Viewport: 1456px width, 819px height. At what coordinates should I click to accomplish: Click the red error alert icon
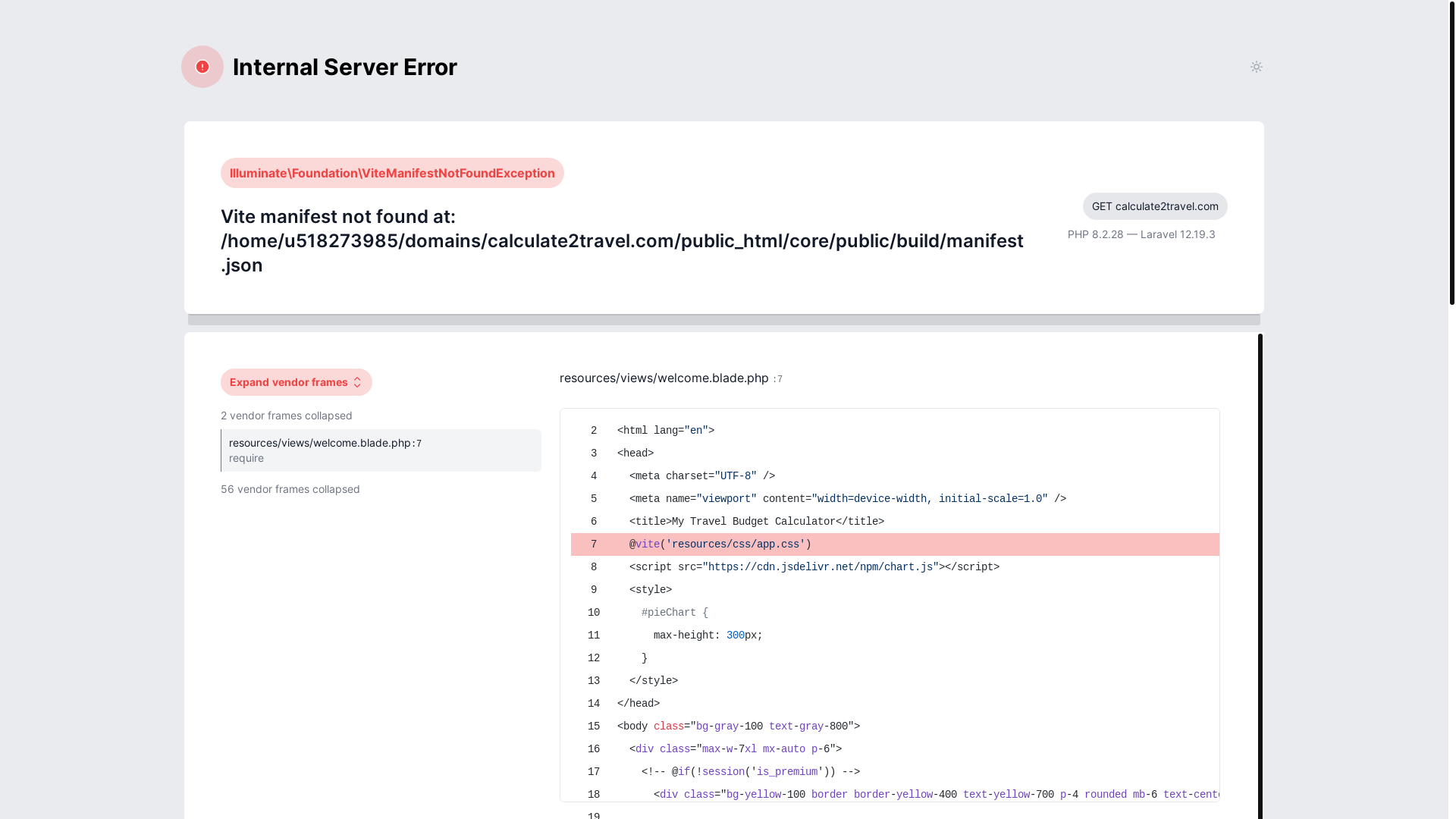(x=202, y=67)
